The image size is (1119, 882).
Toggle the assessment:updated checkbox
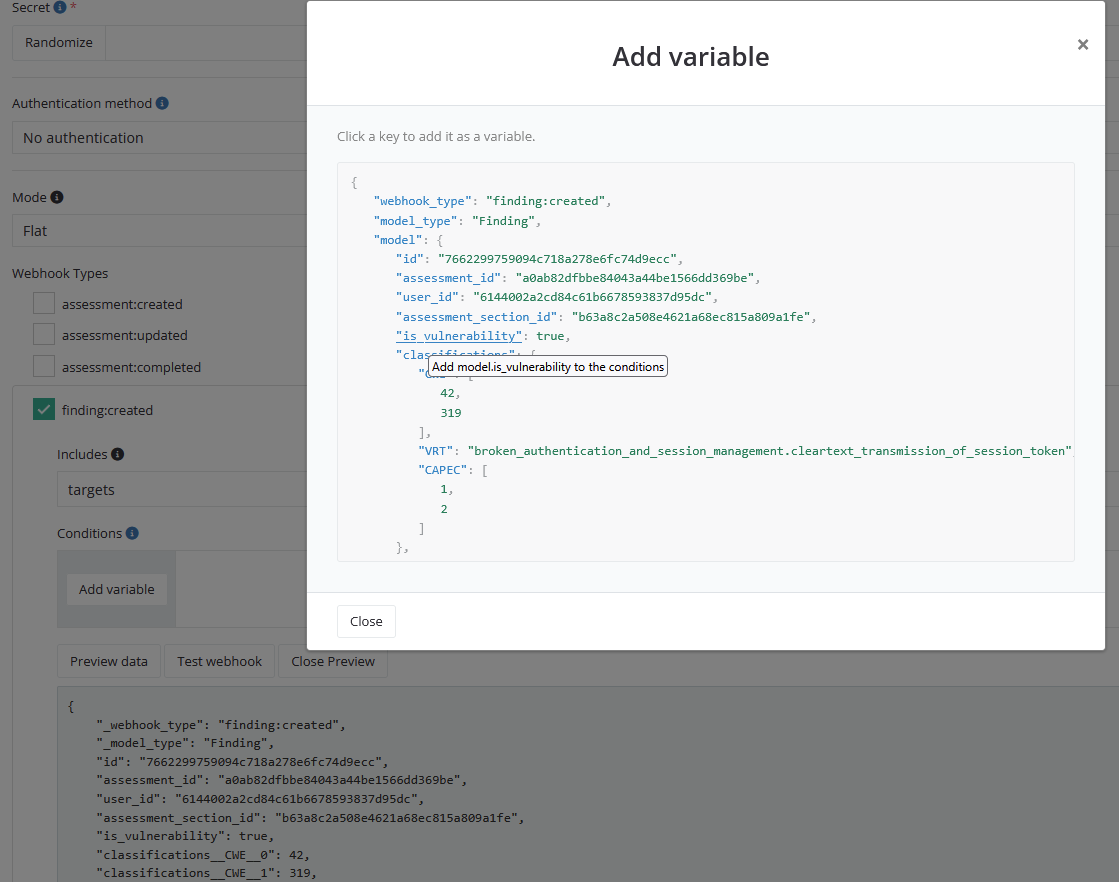tap(44, 335)
